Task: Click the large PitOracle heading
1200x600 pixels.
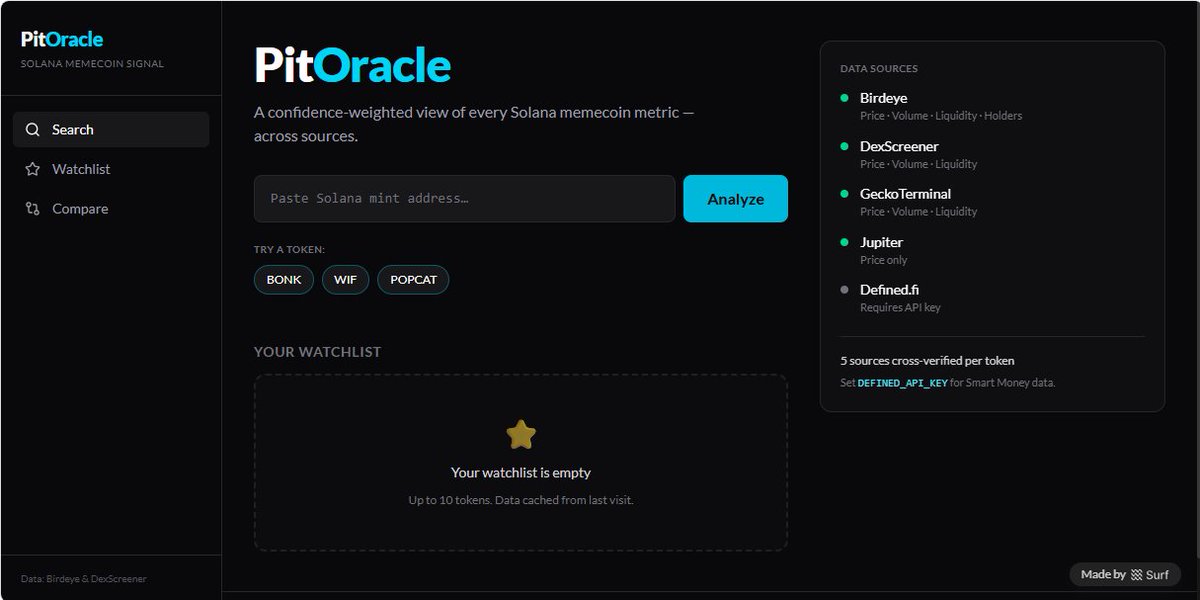Action: click(352, 65)
